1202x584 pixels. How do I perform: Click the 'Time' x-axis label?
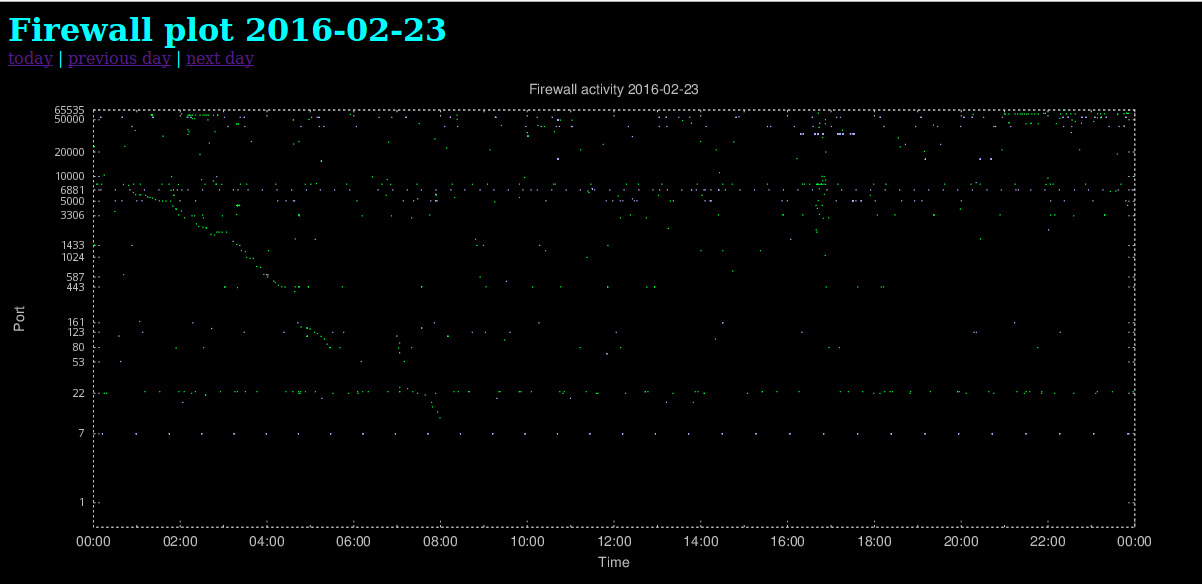pyautogui.click(x=614, y=562)
